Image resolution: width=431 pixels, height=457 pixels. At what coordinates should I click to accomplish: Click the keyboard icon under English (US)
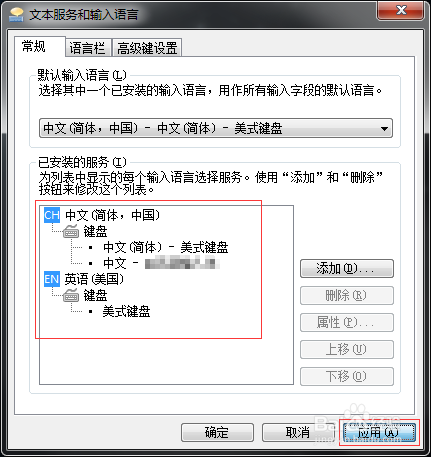(x=71, y=295)
